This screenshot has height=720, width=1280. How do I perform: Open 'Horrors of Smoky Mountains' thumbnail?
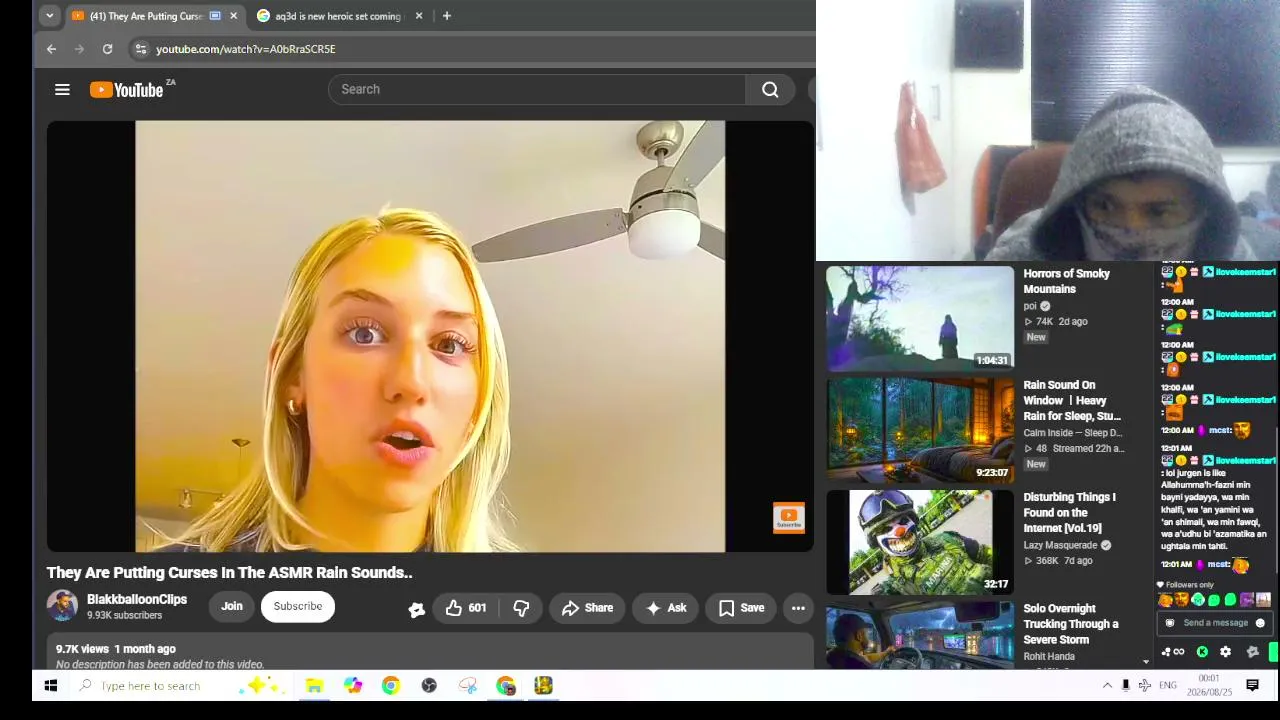pyautogui.click(x=920, y=318)
